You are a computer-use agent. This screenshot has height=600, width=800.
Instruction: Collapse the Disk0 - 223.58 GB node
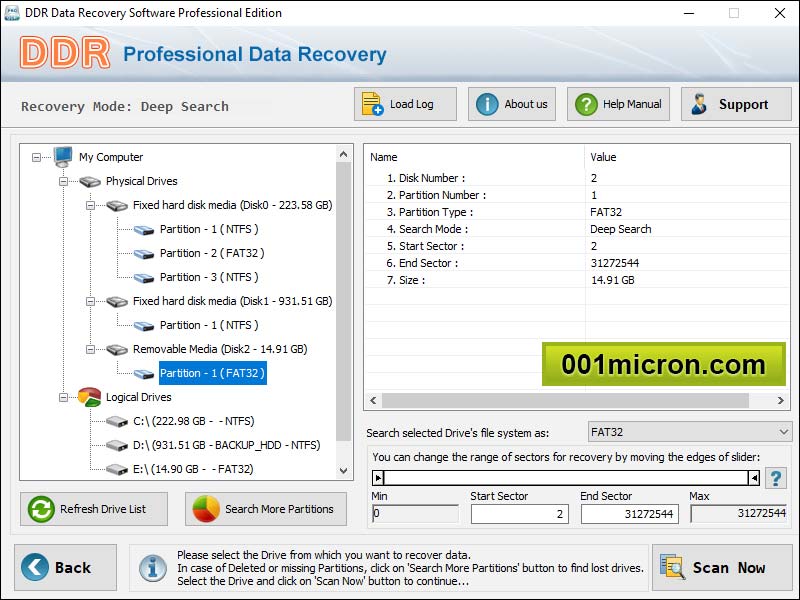click(90, 205)
